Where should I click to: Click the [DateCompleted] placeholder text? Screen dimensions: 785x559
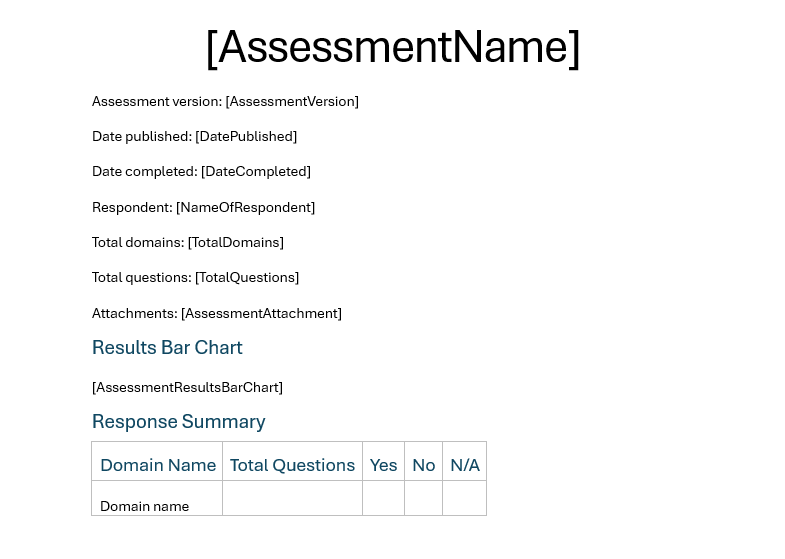256,172
